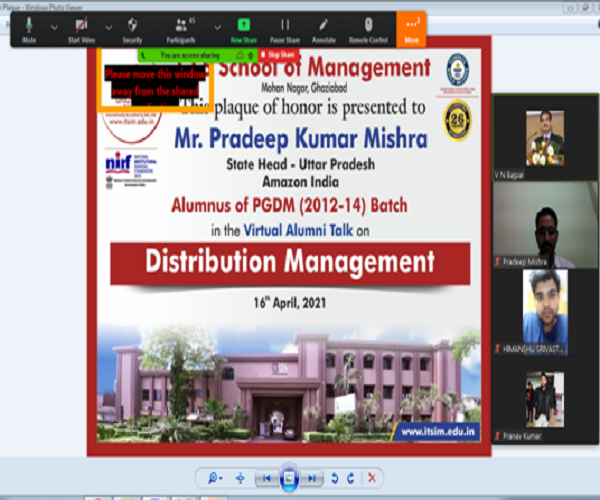Click the NIRF logo on plaque
This screenshot has width=600, height=500.
131,170
